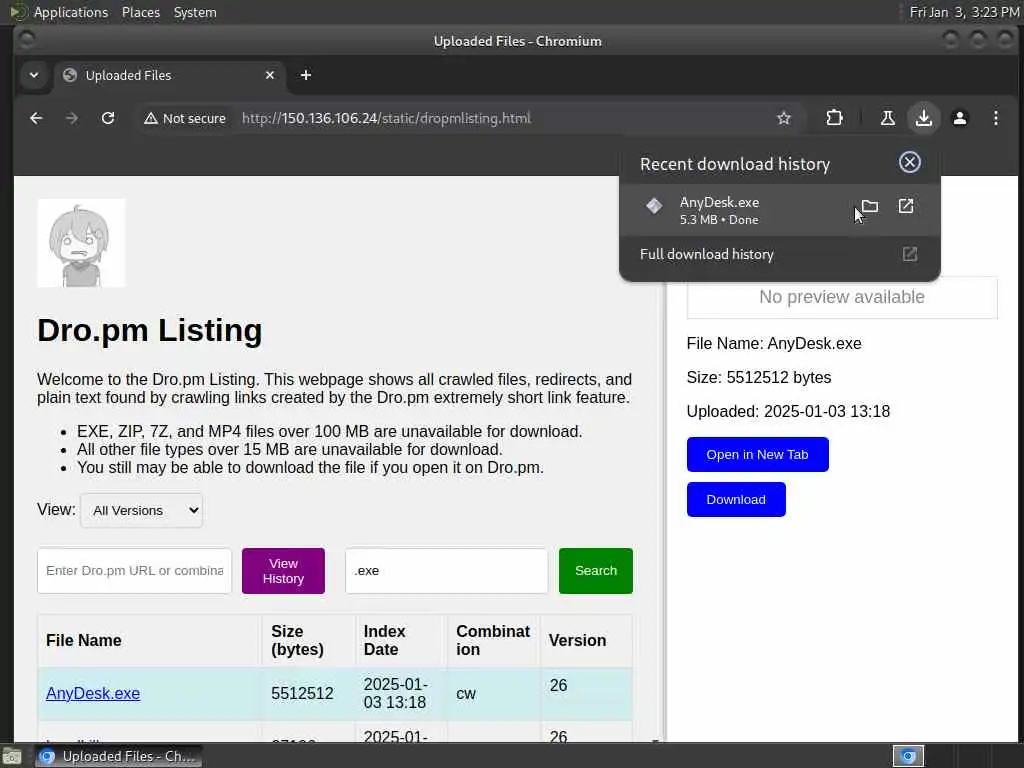Open Full download history
This screenshot has width=1024, height=768.
coord(779,254)
